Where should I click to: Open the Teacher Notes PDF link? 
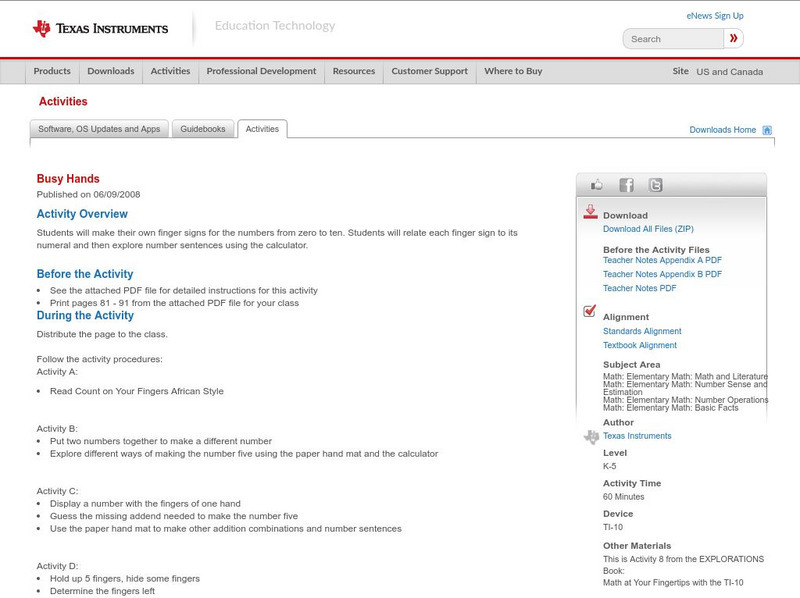(639, 288)
